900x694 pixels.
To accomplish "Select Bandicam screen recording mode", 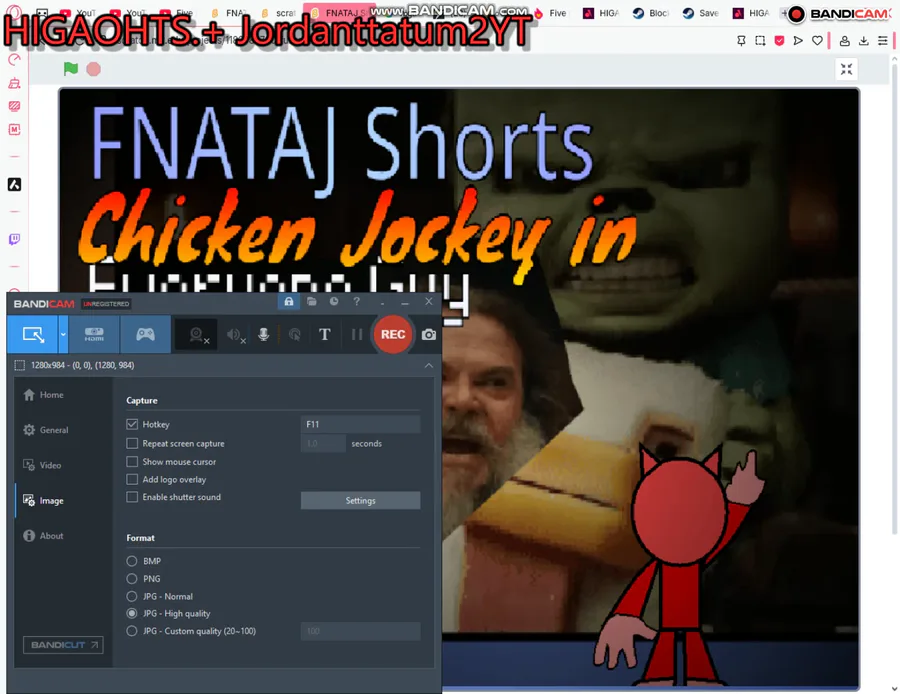I will [33, 334].
